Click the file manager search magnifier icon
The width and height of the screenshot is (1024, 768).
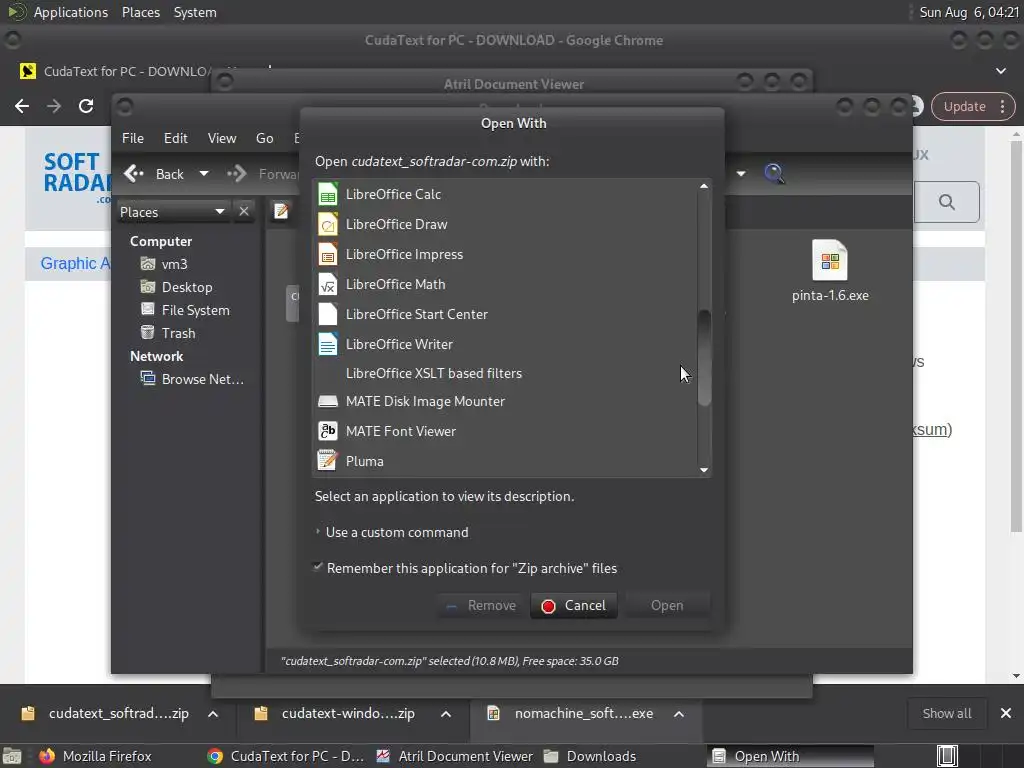click(774, 174)
